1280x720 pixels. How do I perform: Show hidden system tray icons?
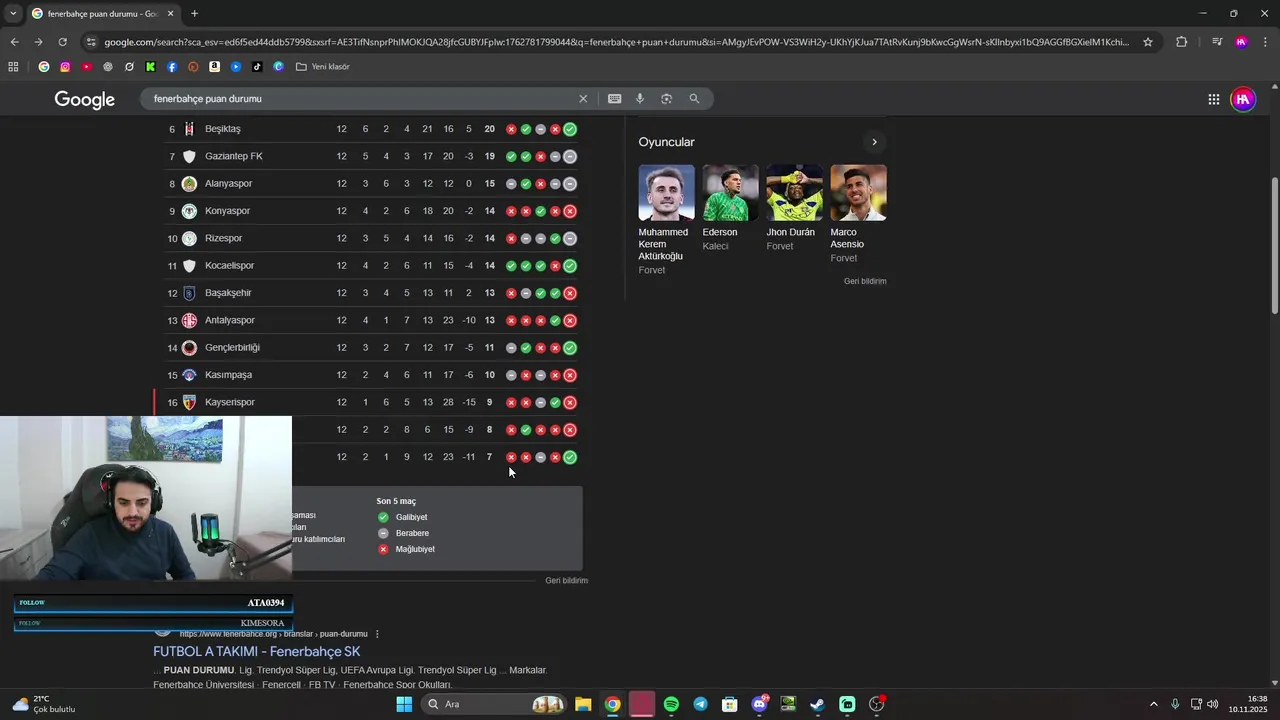point(1153,704)
